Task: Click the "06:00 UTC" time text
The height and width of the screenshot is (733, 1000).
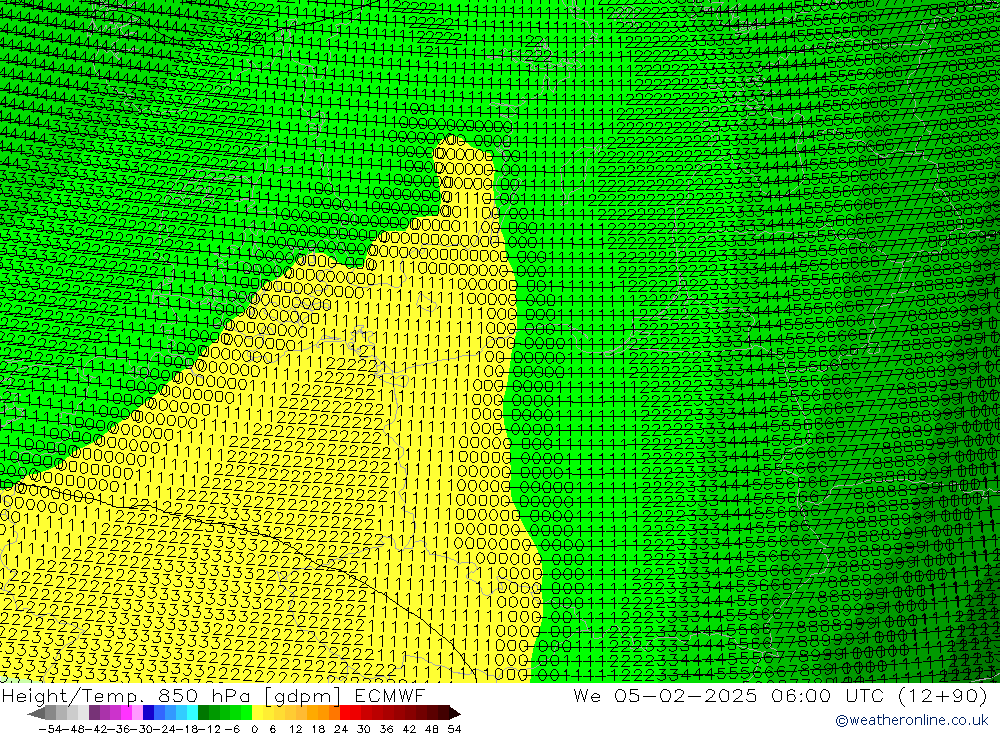Action: tap(830, 695)
